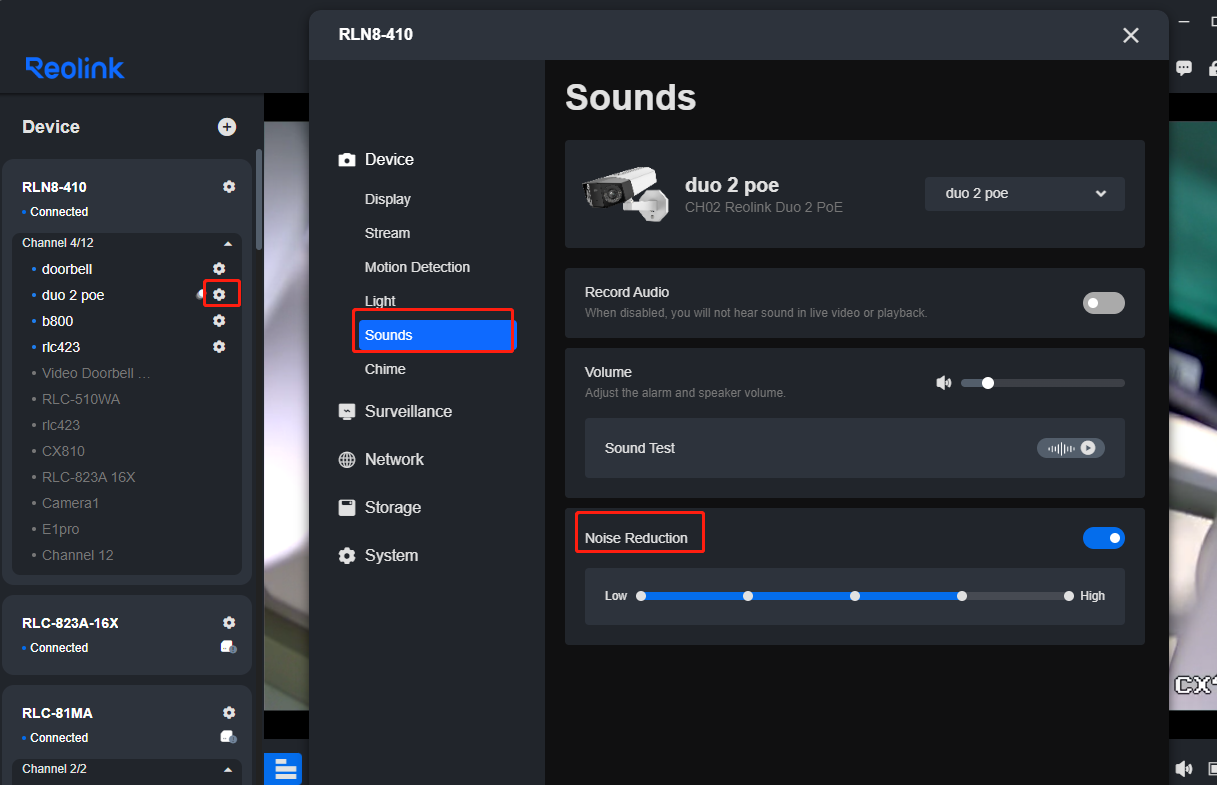Select the RLC-823A 16X channel entry

pos(88,477)
